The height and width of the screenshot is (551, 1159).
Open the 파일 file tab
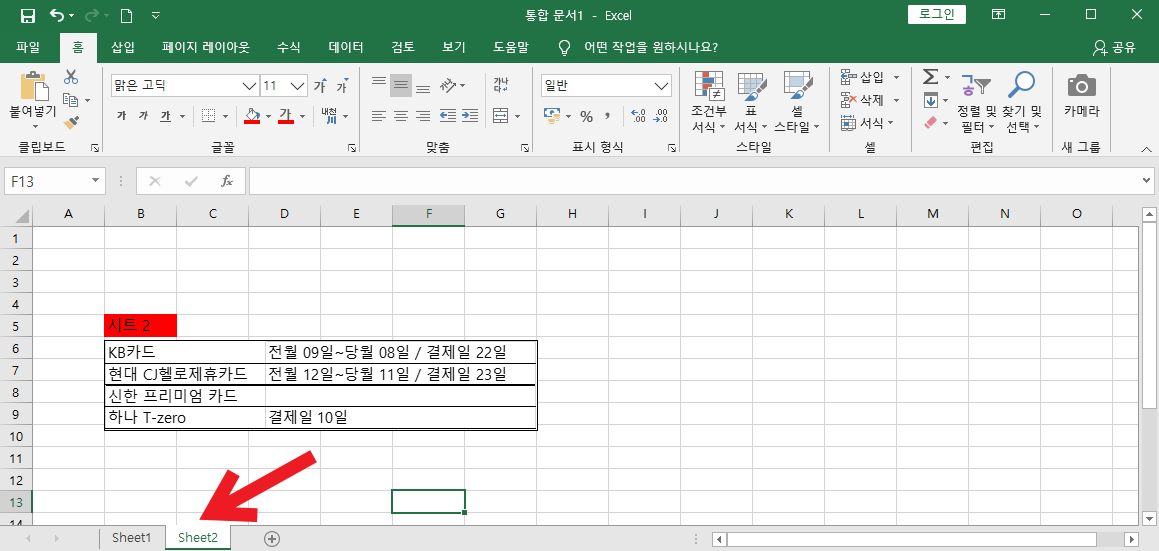28,48
